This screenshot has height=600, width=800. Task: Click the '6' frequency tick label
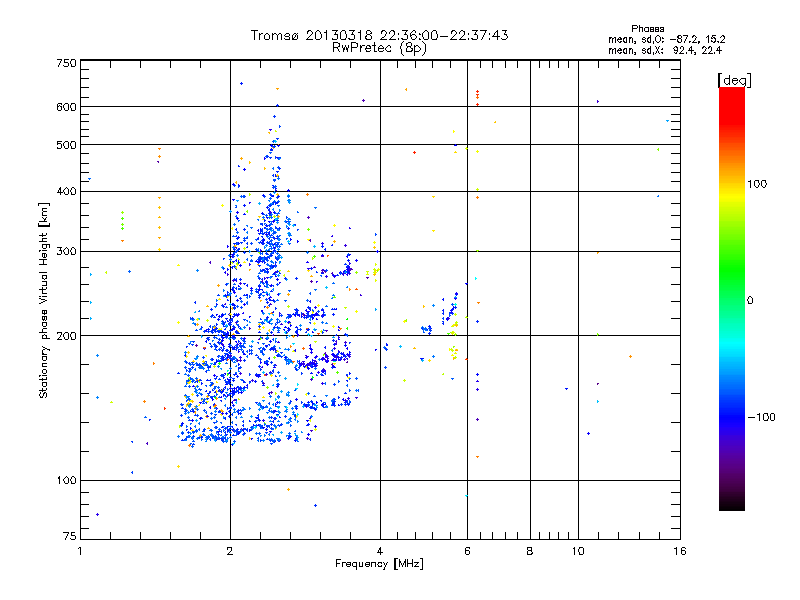(467, 551)
